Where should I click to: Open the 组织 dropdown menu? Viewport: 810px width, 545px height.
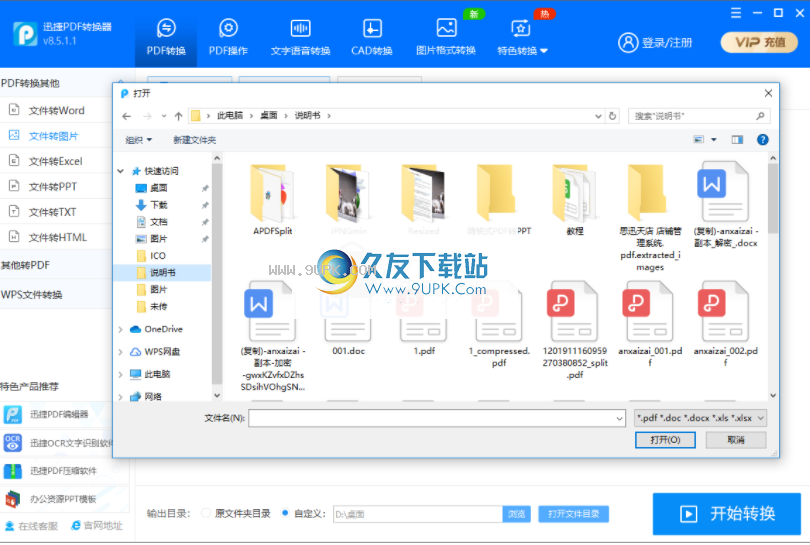tap(138, 140)
